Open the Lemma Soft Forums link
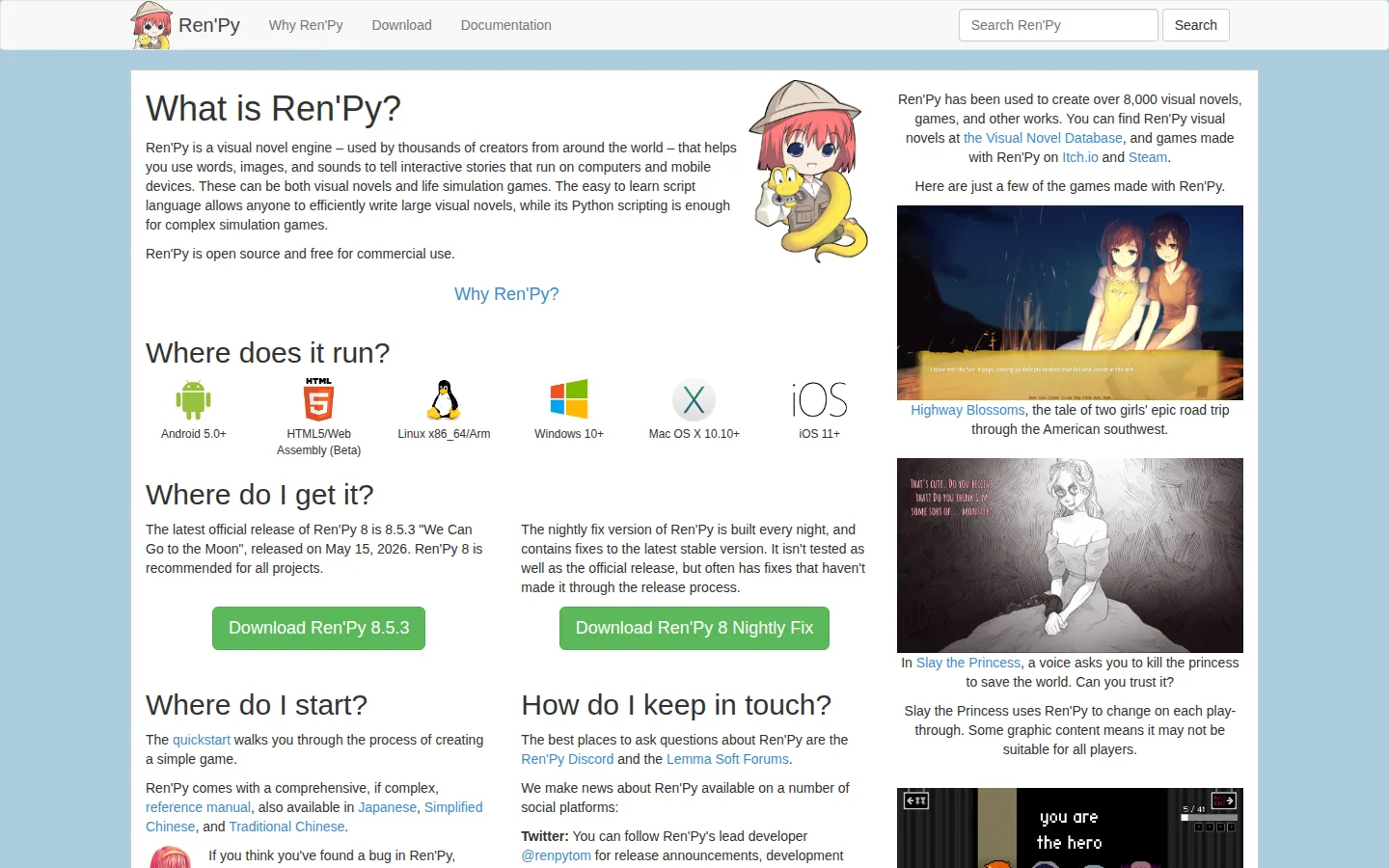This screenshot has height=868, width=1389. pyautogui.click(x=728, y=759)
